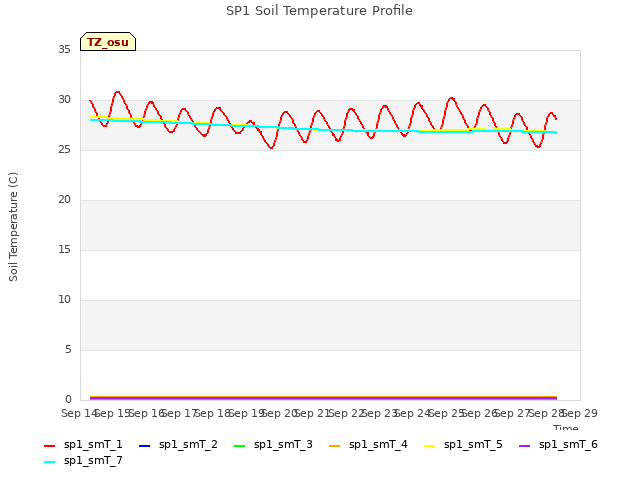Toggle series via sp1_smT_5 legend label

pos(473,444)
